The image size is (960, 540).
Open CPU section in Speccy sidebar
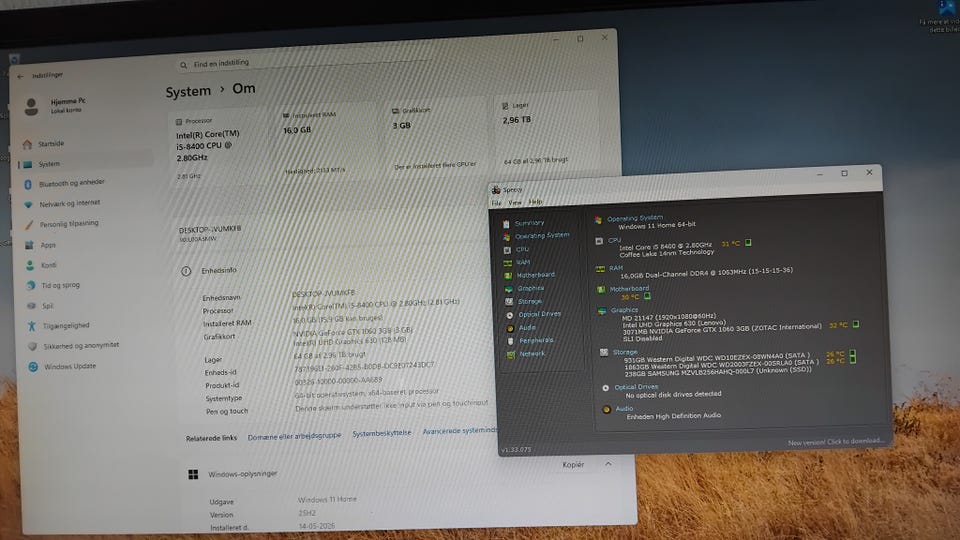pyautogui.click(x=522, y=249)
